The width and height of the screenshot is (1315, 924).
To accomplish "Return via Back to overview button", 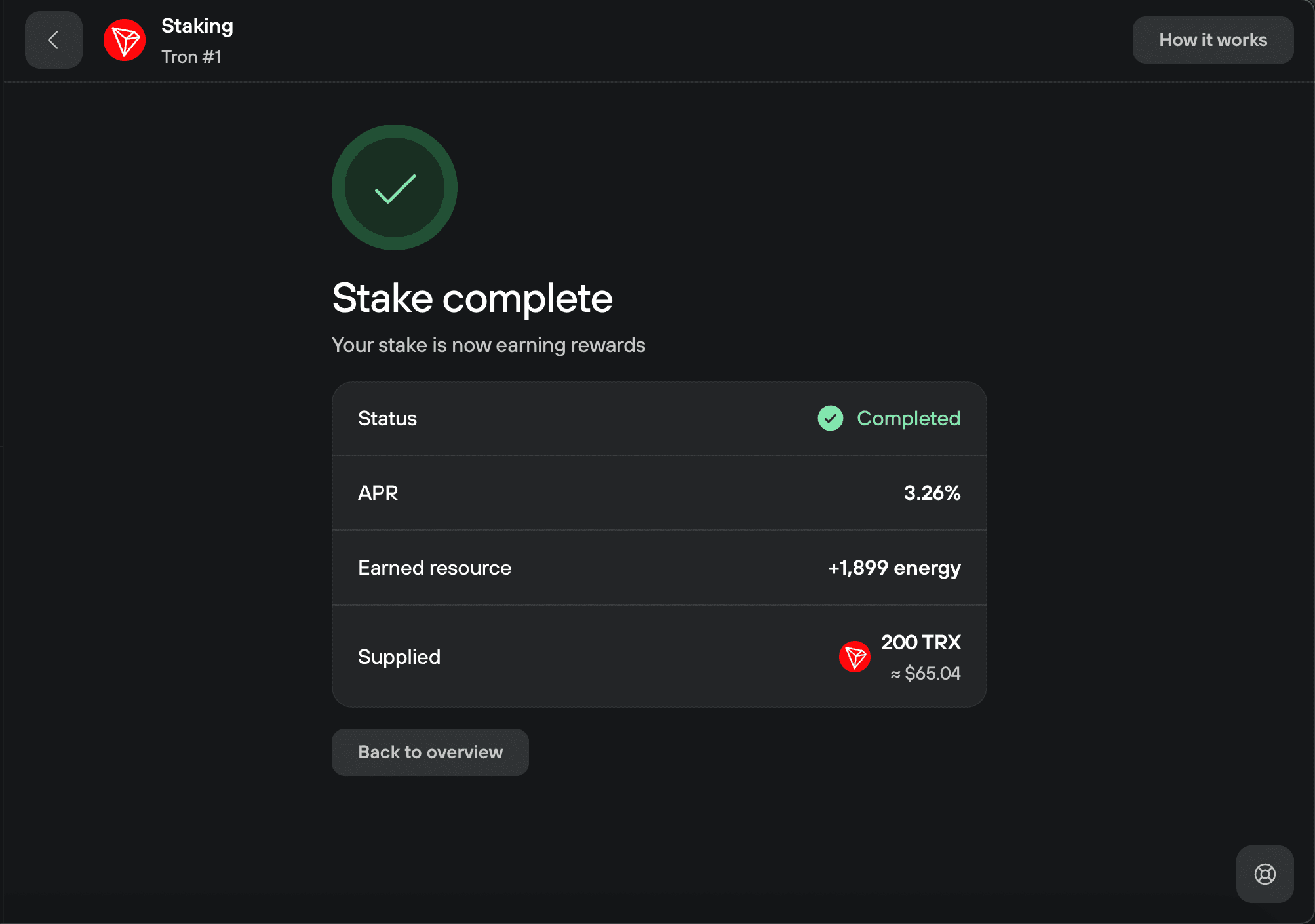I will coord(430,752).
